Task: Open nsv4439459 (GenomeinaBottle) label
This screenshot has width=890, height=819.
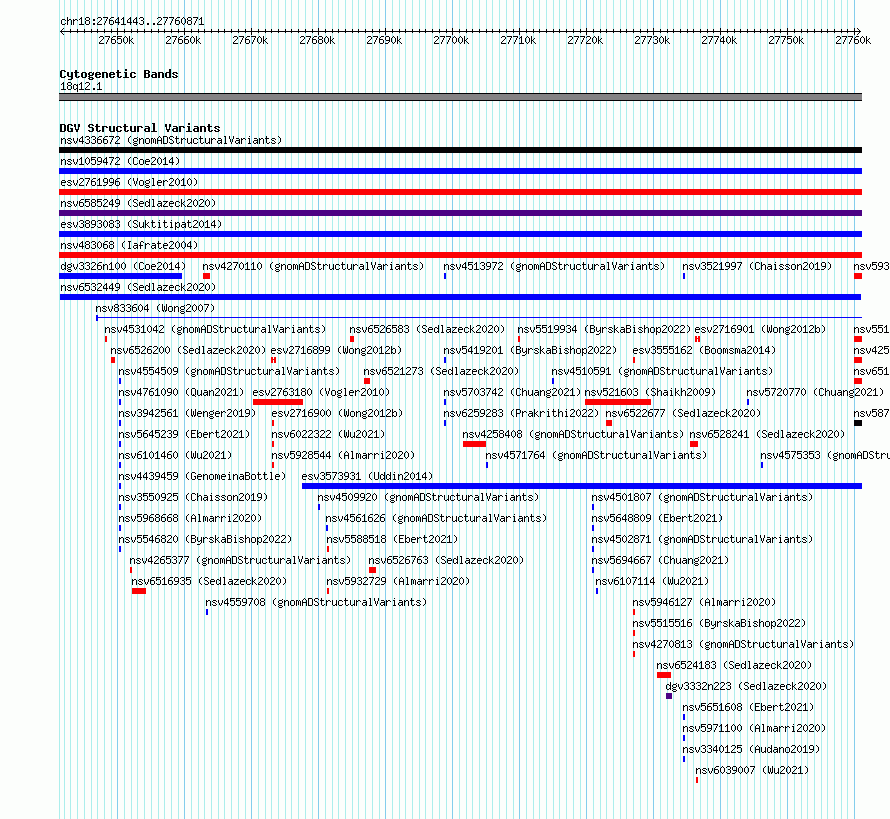Action: [202, 476]
